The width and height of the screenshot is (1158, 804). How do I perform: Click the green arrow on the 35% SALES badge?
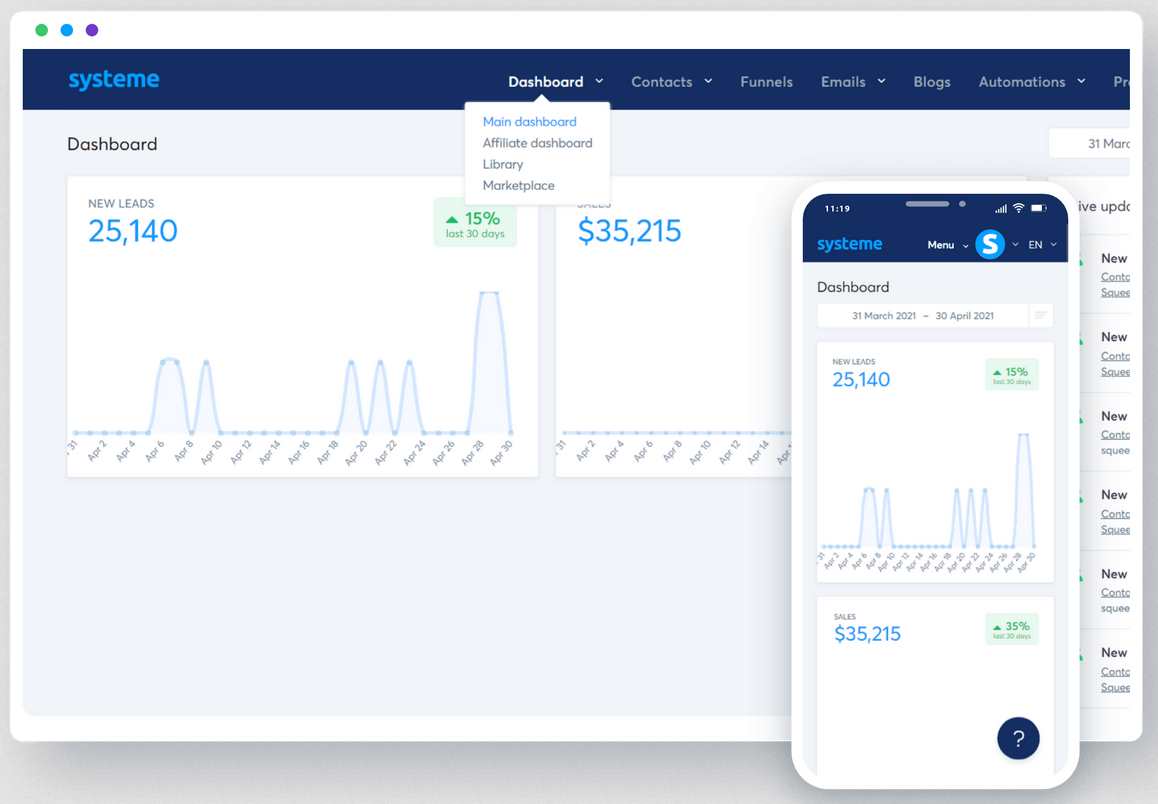tap(997, 628)
